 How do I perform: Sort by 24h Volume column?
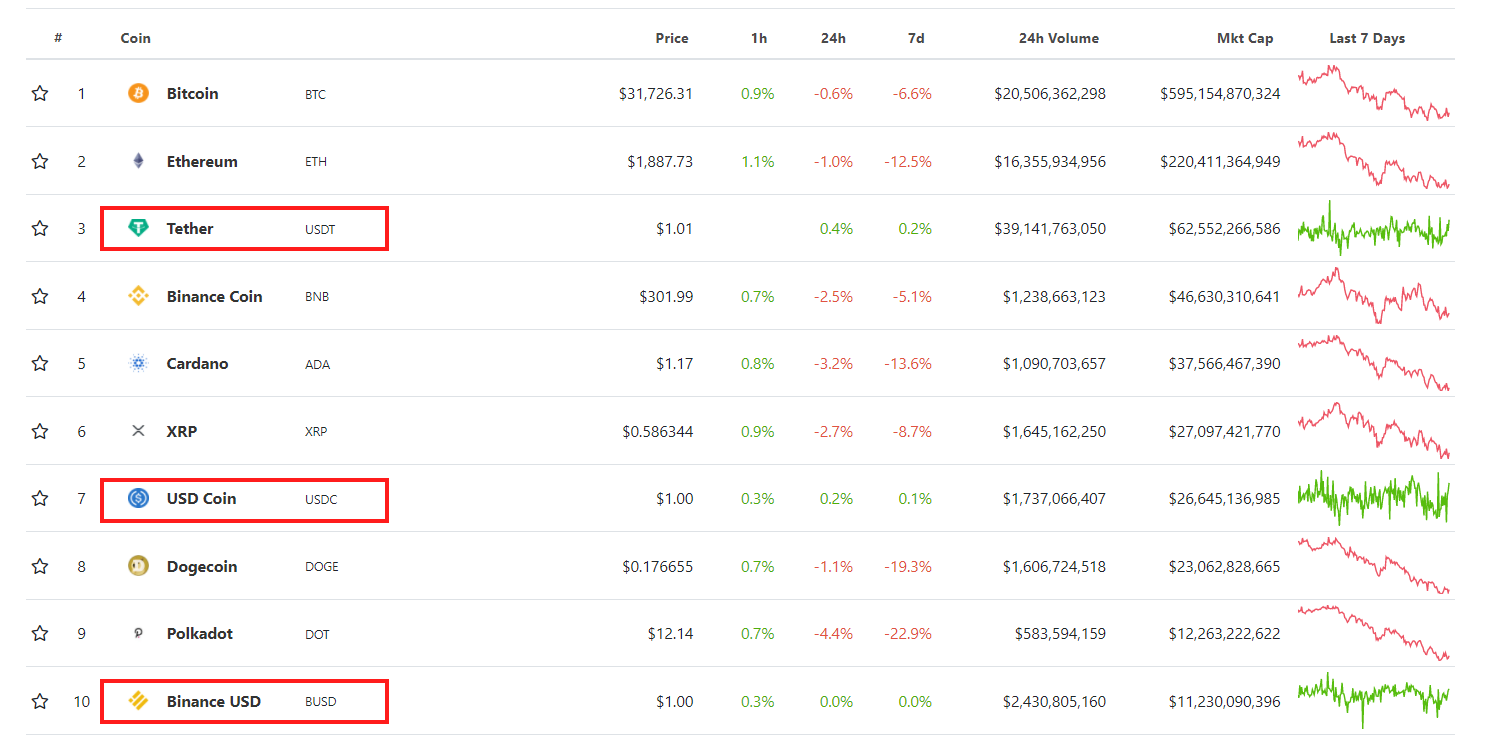(1058, 38)
